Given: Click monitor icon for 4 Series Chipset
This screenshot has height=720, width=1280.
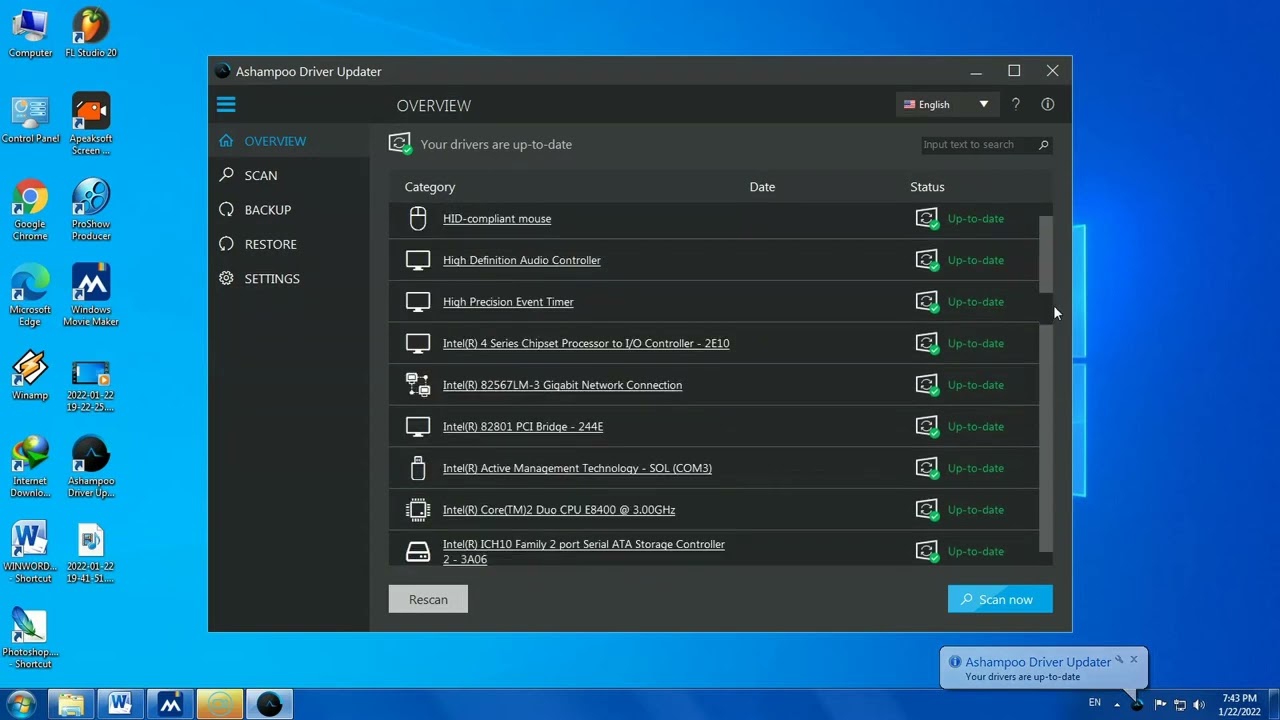Looking at the screenshot, I should (418, 343).
